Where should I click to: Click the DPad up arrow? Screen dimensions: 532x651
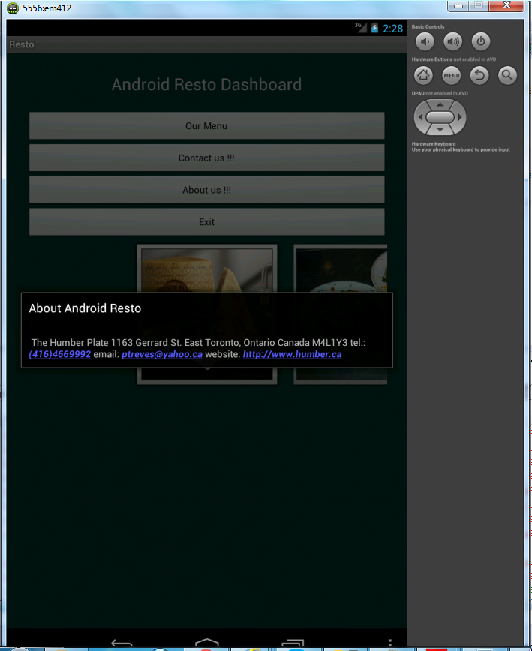click(x=440, y=105)
